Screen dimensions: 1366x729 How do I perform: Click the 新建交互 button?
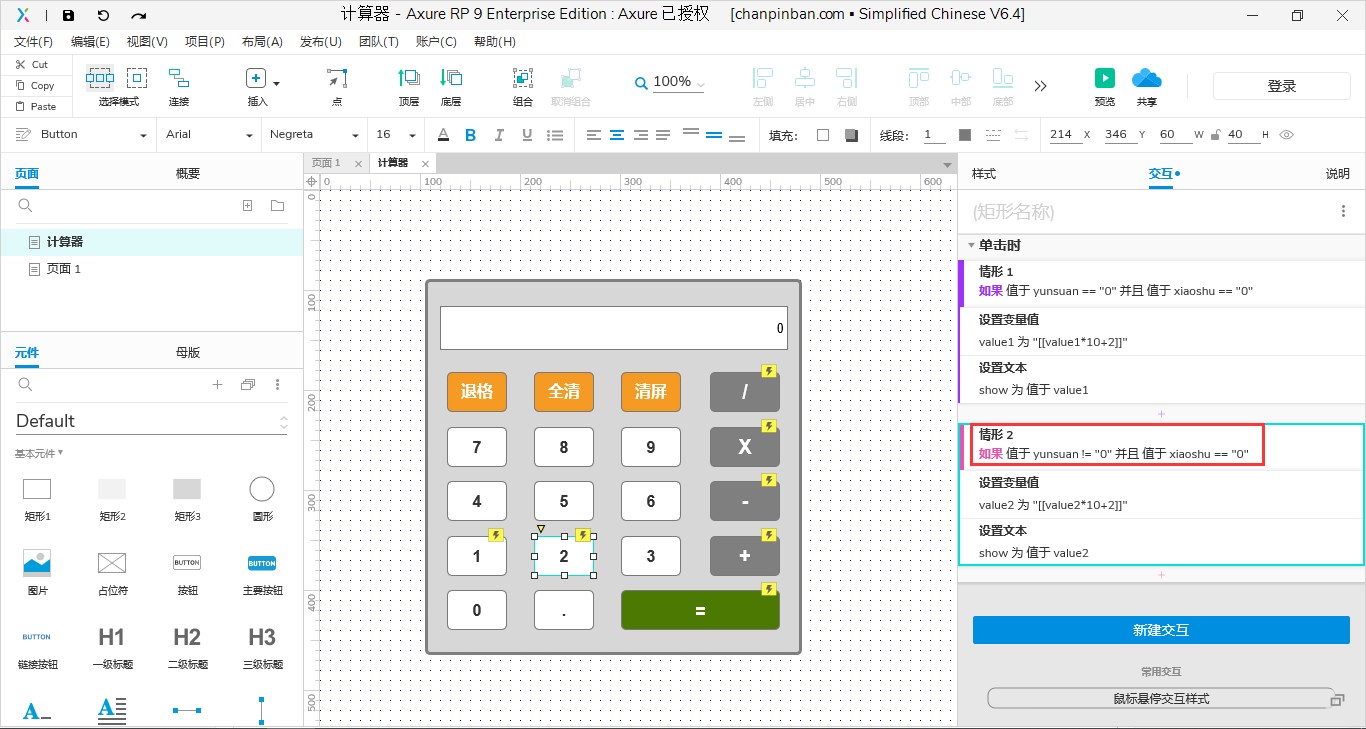click(1161, 630)
